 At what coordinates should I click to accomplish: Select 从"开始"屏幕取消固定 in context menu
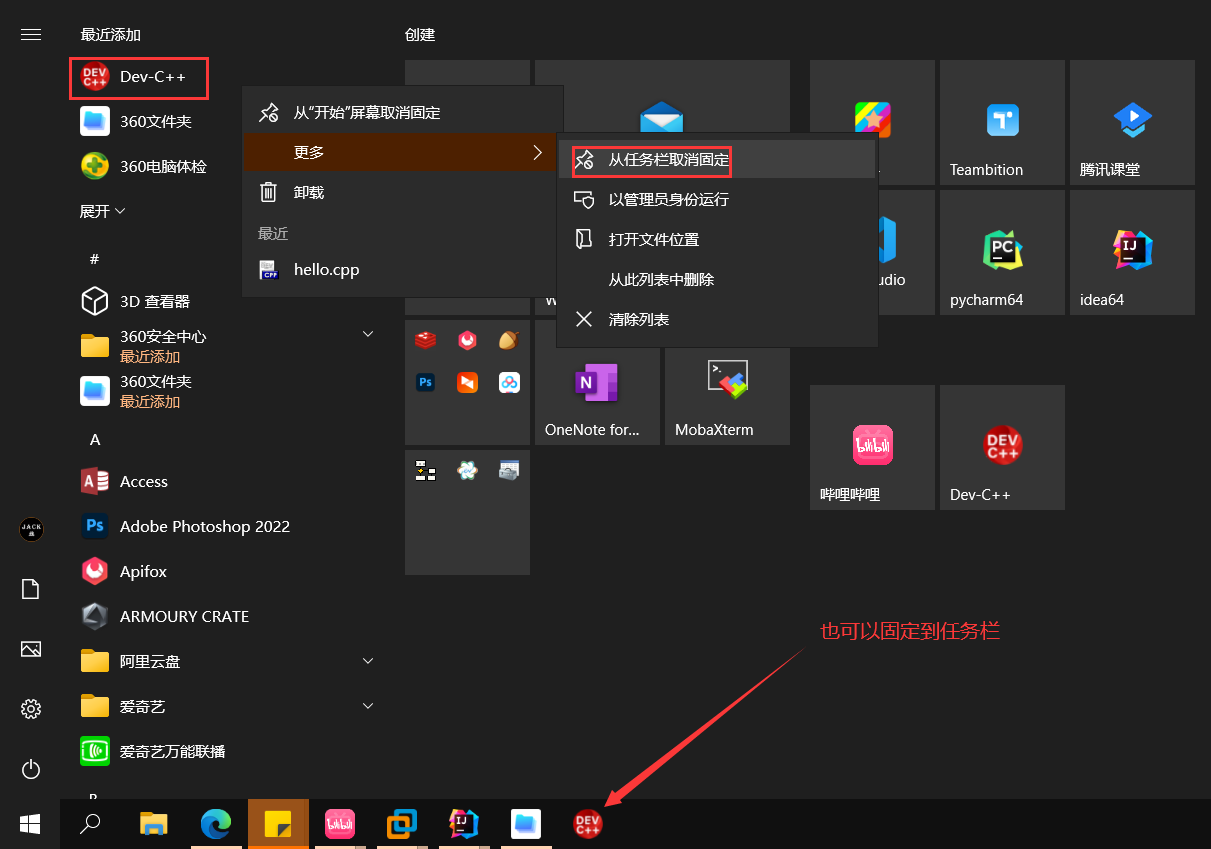point(402,112)
